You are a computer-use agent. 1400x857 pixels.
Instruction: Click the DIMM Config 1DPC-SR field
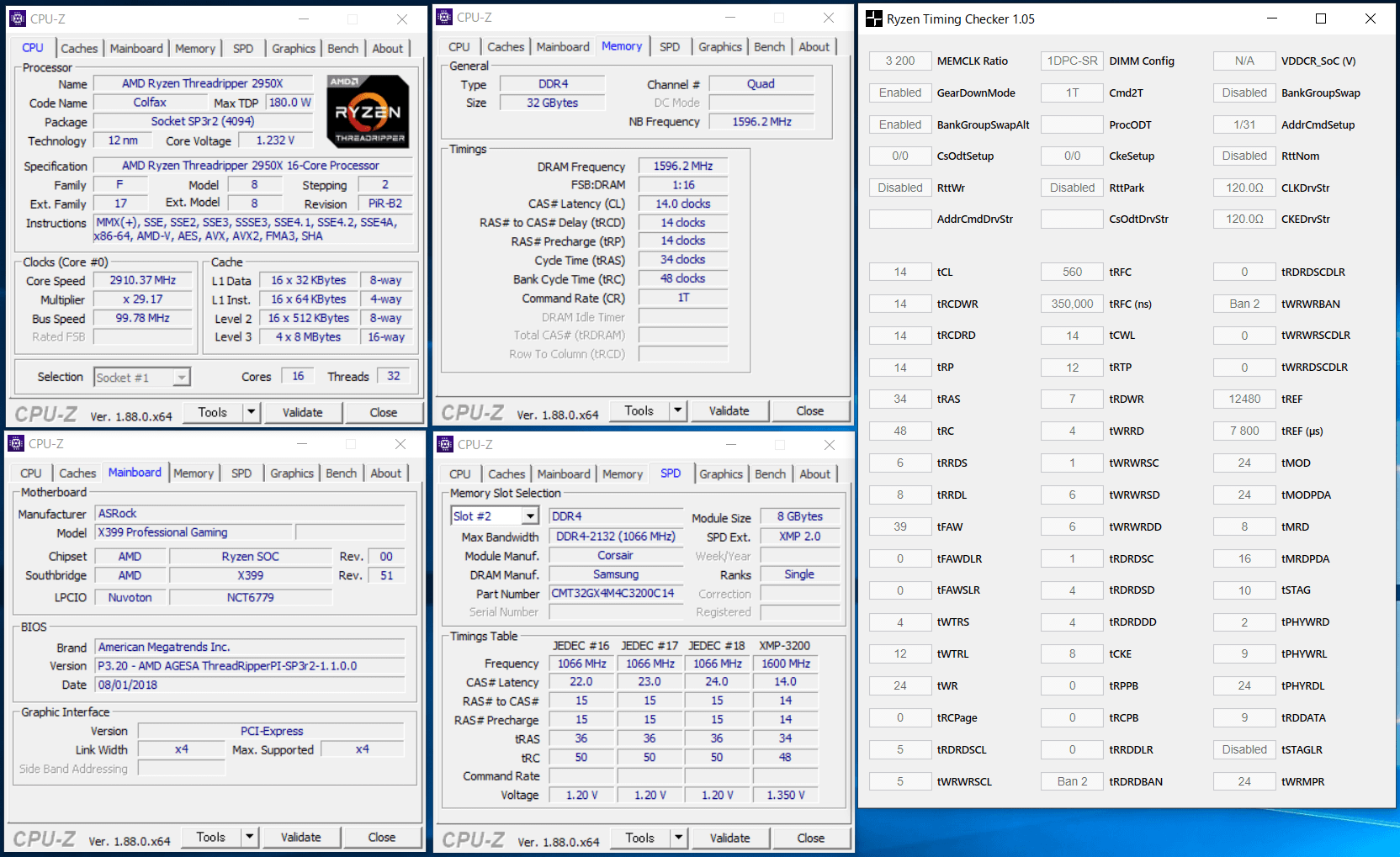point(1073,61)
